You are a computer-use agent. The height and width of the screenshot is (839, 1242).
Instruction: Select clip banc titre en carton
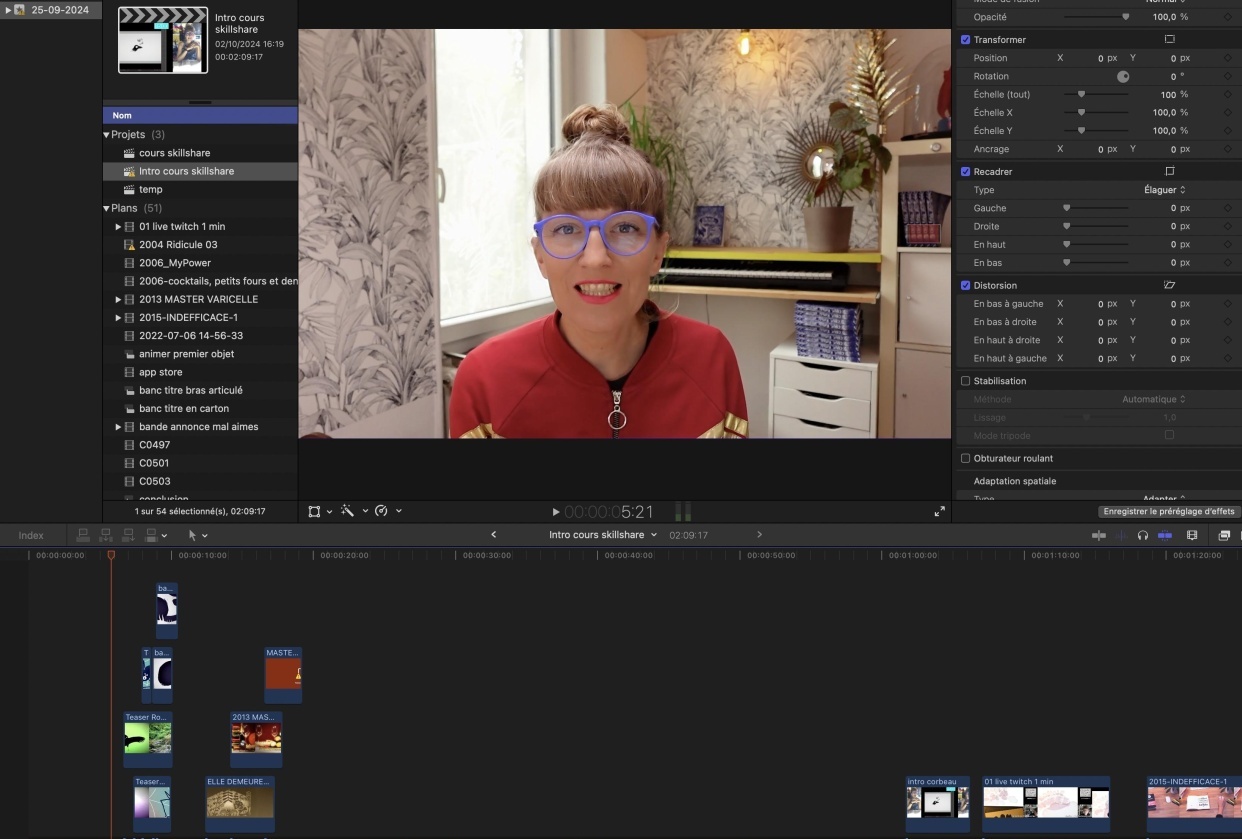coord(184,409)
